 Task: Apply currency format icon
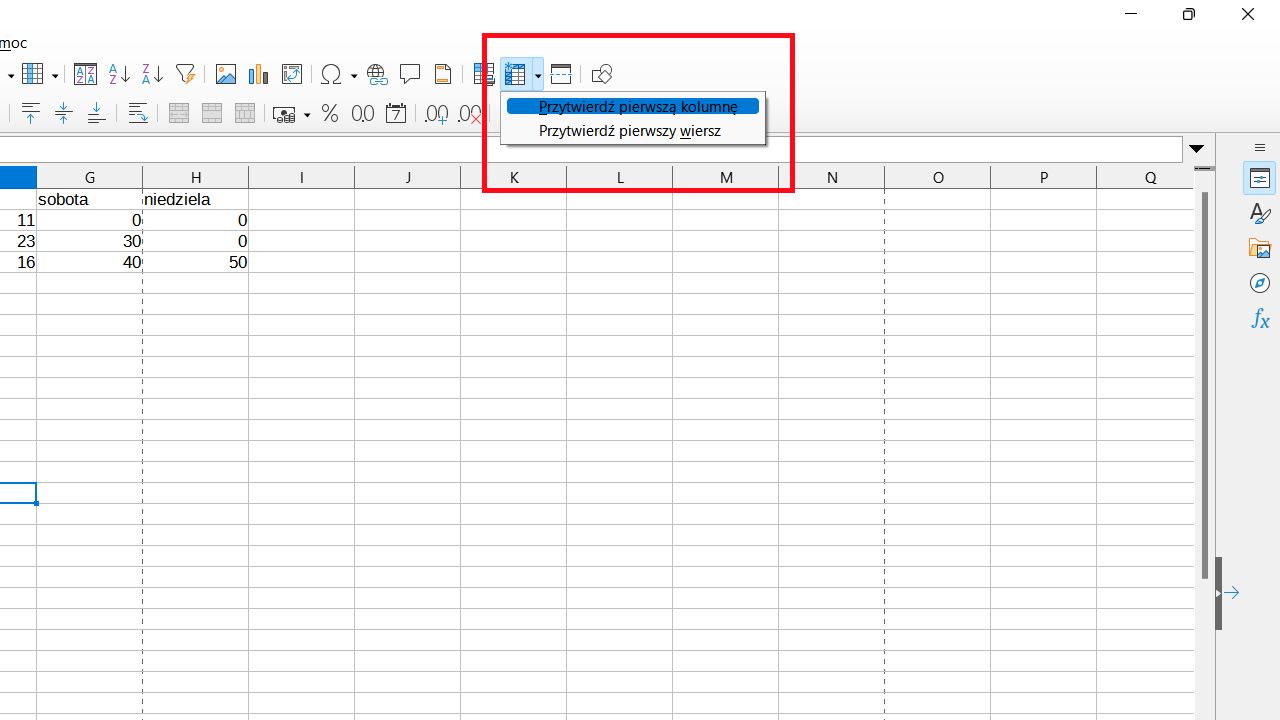tap(285, 114)
